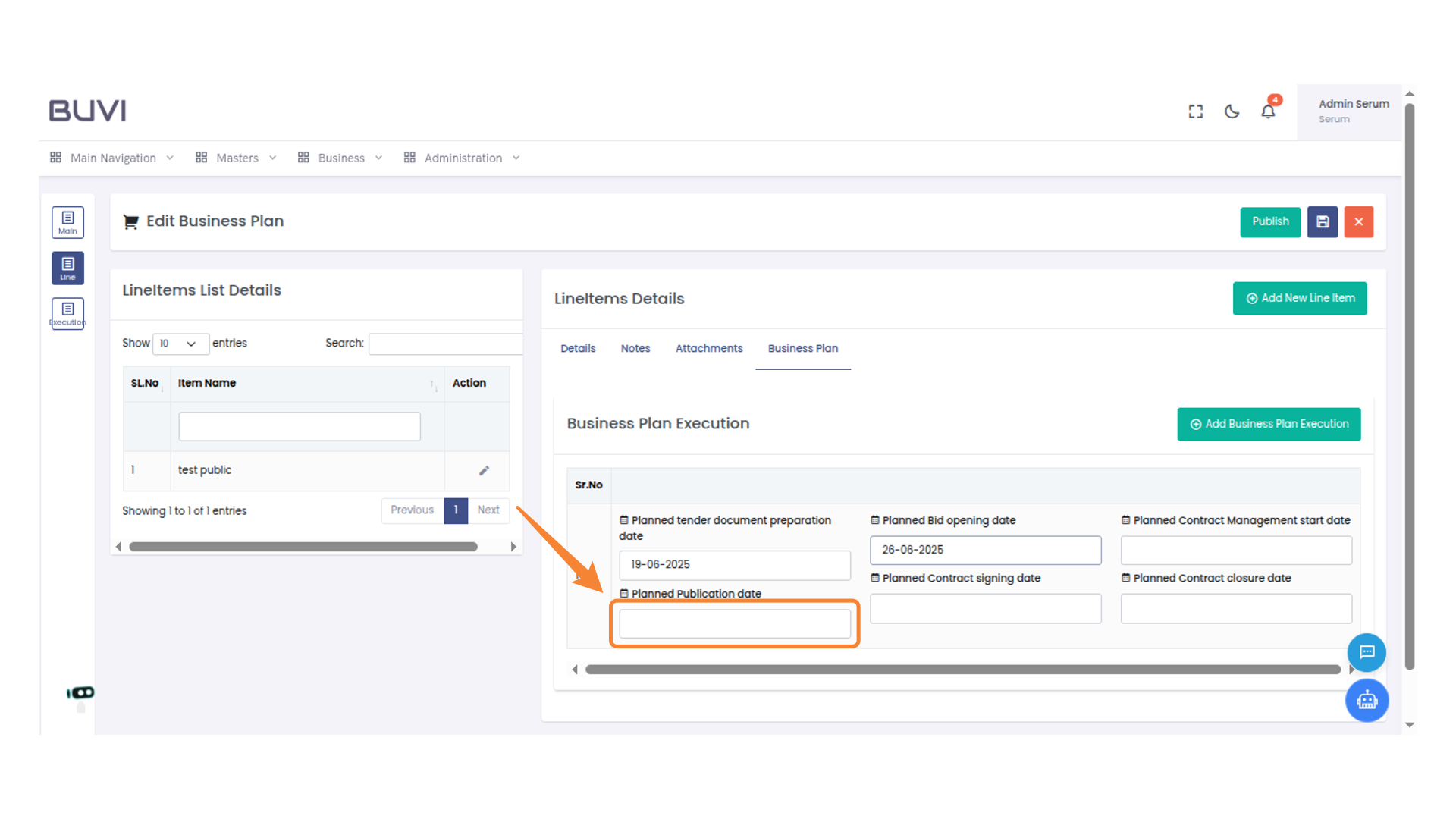Screen dimensions: 1456x819
Task: Edit test public row pencil icon
Action: (484, 470)
